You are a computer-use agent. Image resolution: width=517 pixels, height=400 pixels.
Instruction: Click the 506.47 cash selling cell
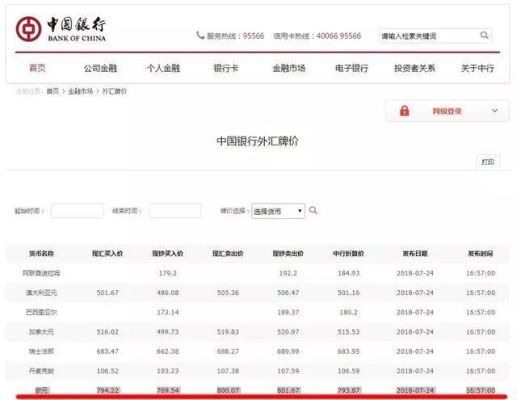(x=288, y=293)
